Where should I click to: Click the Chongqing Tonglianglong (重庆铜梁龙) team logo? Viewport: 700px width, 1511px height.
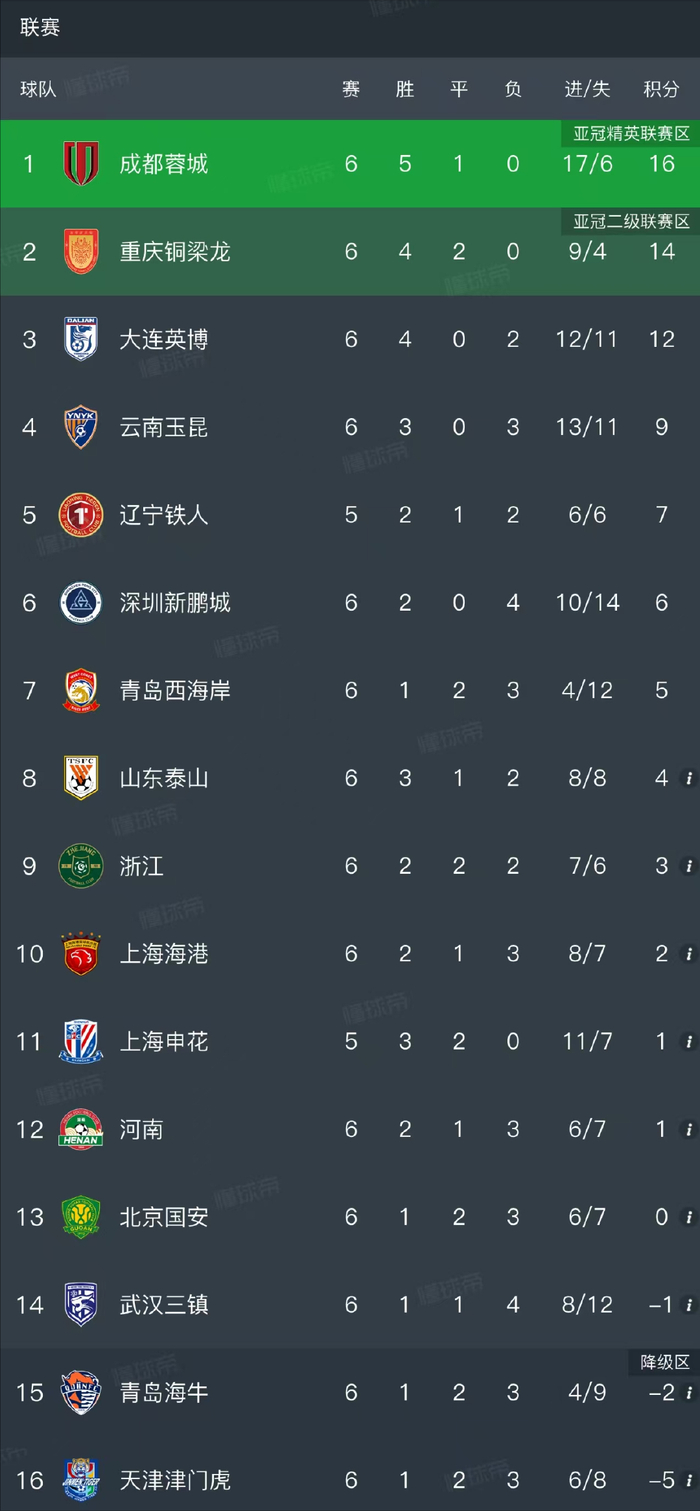point(81,251)
